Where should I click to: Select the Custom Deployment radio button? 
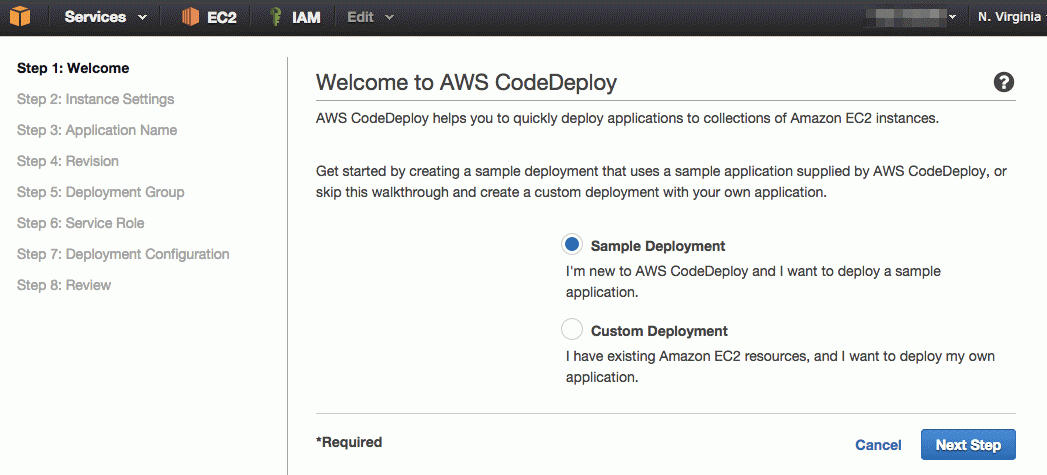click(x=572, y=330)
